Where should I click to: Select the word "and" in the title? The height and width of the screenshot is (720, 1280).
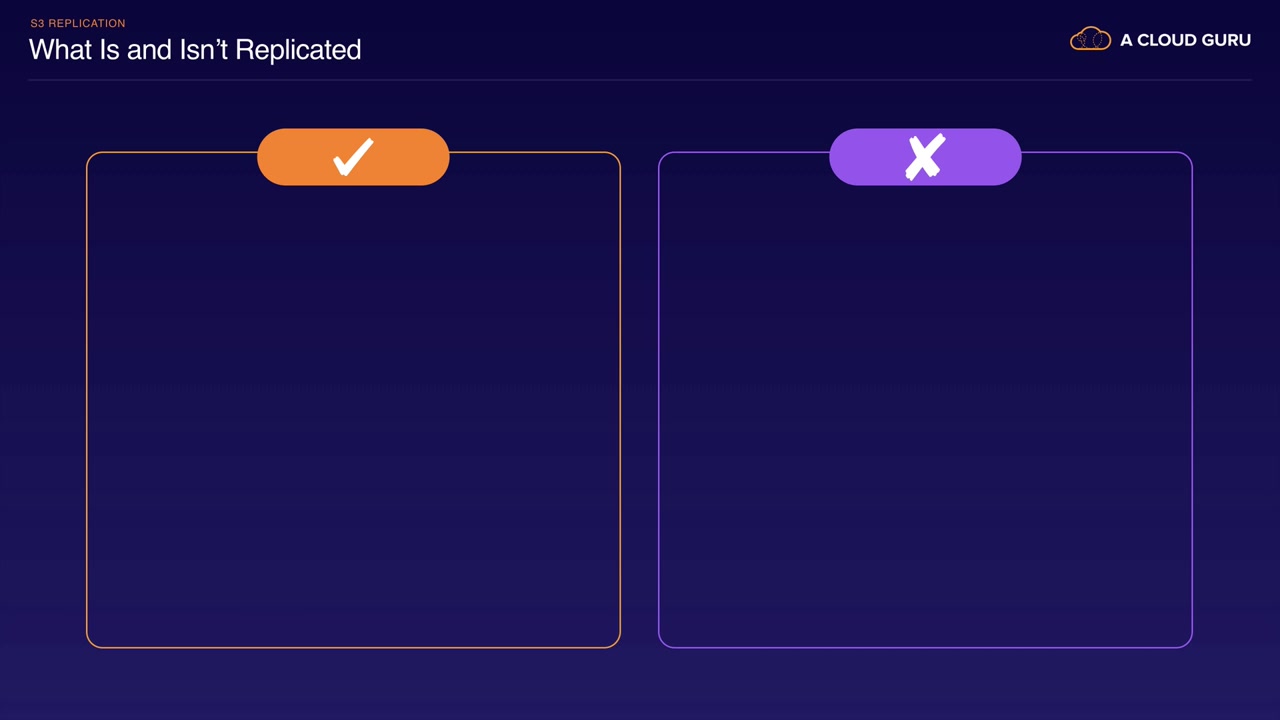(149, 50)
